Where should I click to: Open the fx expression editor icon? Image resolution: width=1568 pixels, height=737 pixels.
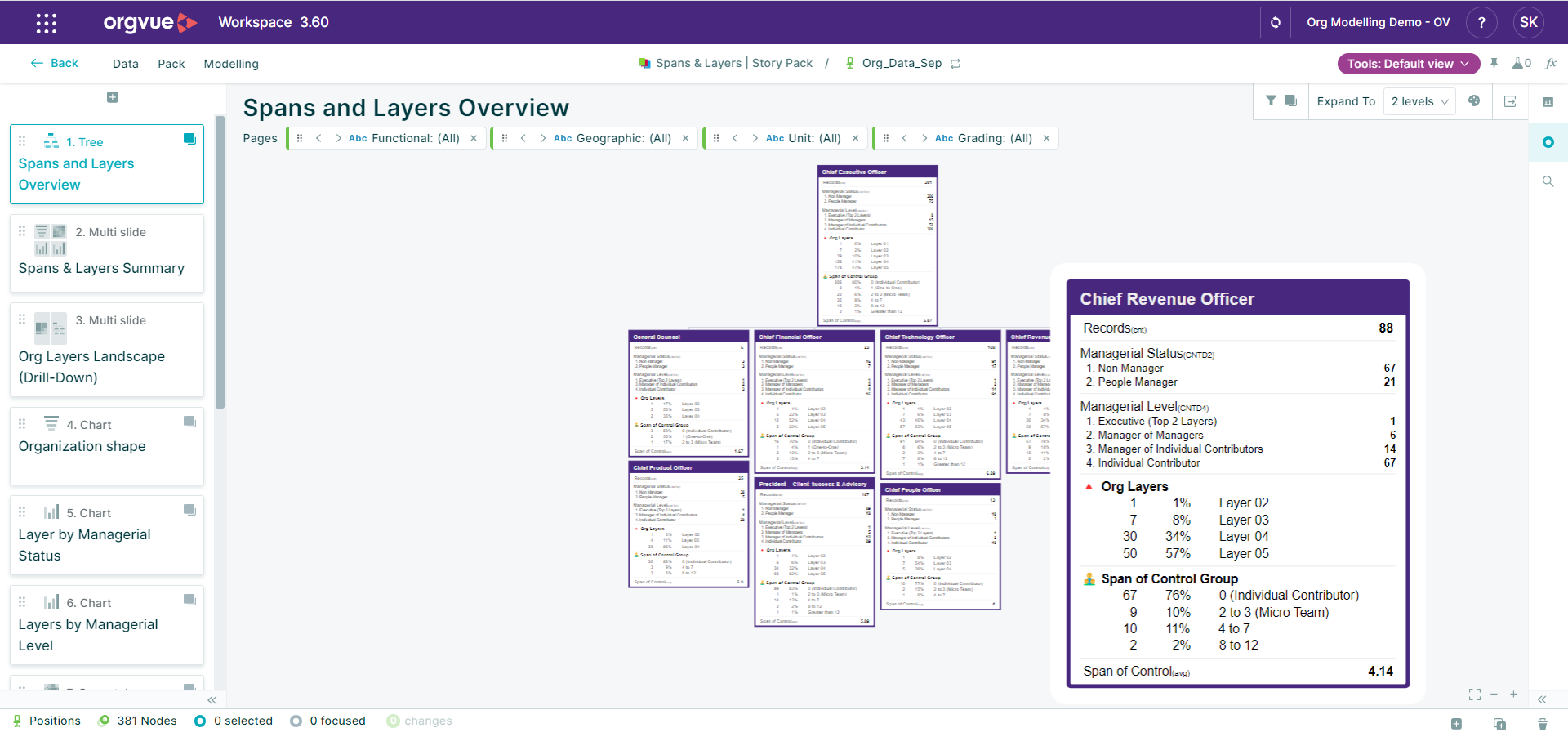coord(1550,63)
